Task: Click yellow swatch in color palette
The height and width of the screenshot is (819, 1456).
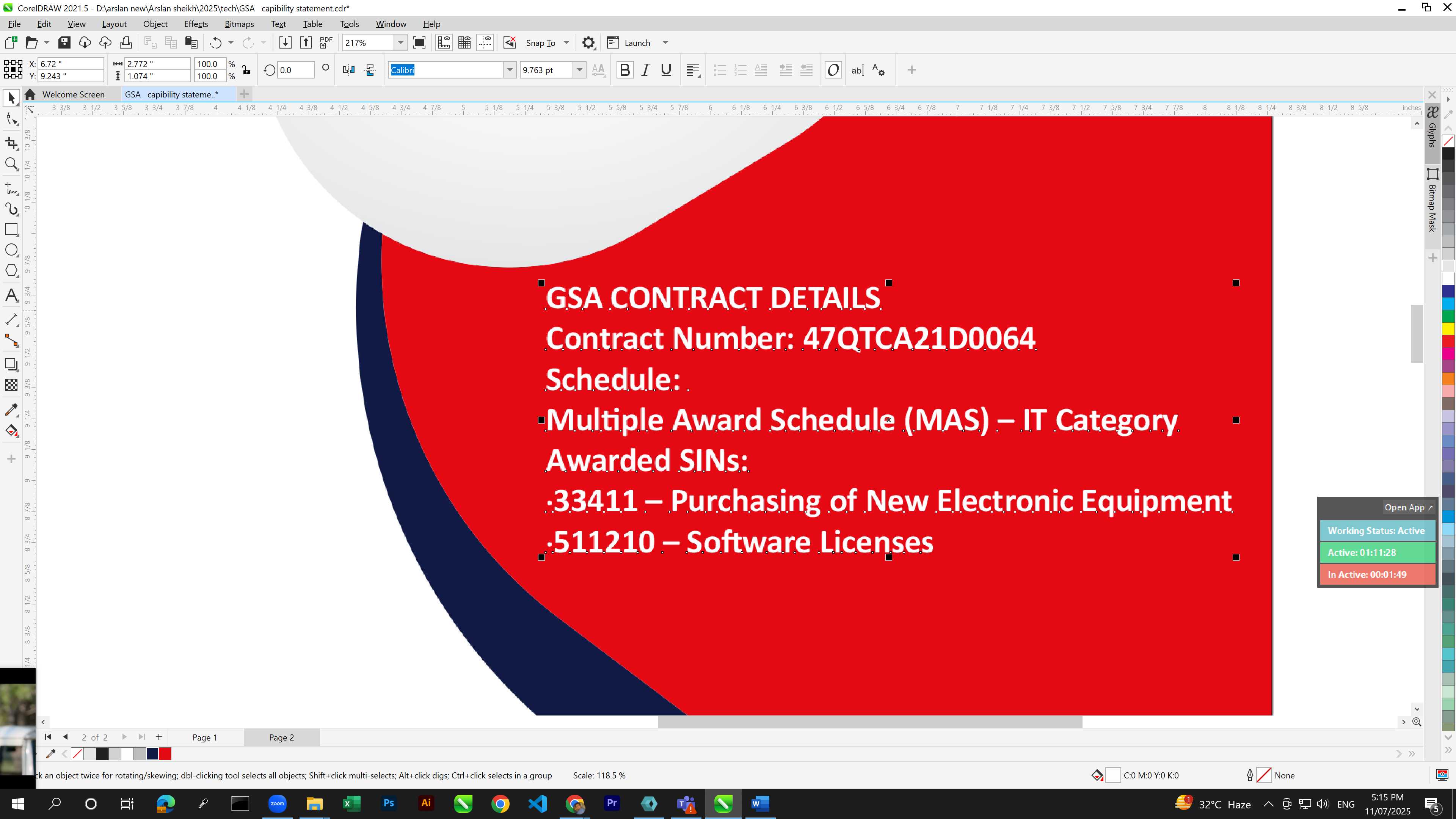Action: pos(1448,329)
